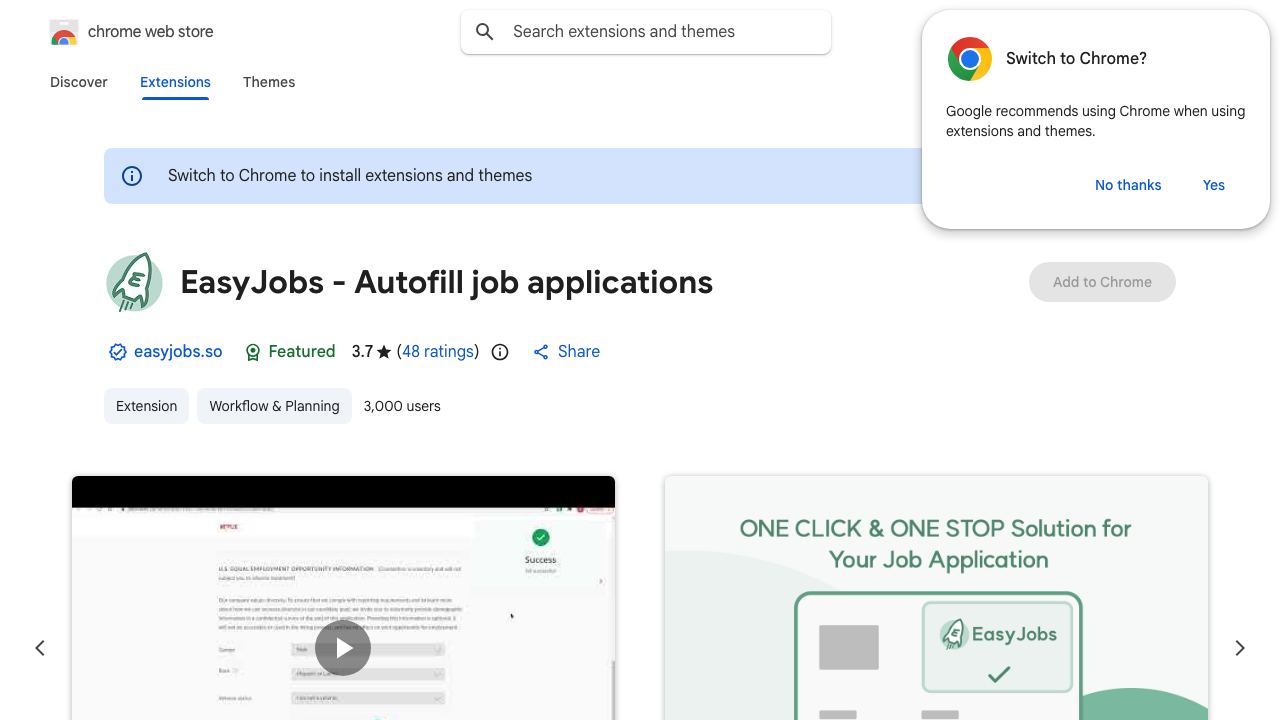Click the Switch to Chrome? popup heading
Screen dimensions: 1280x720
[x=1076, y=59]
